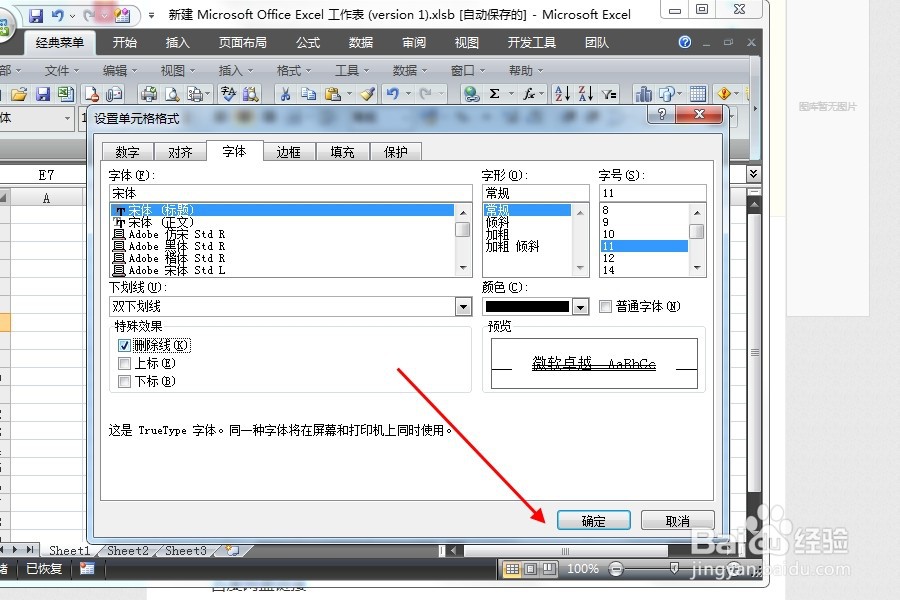This screenshot has width=900, height=600.
Task: Click the Paste clipboard icon
Action: [332, 94]
